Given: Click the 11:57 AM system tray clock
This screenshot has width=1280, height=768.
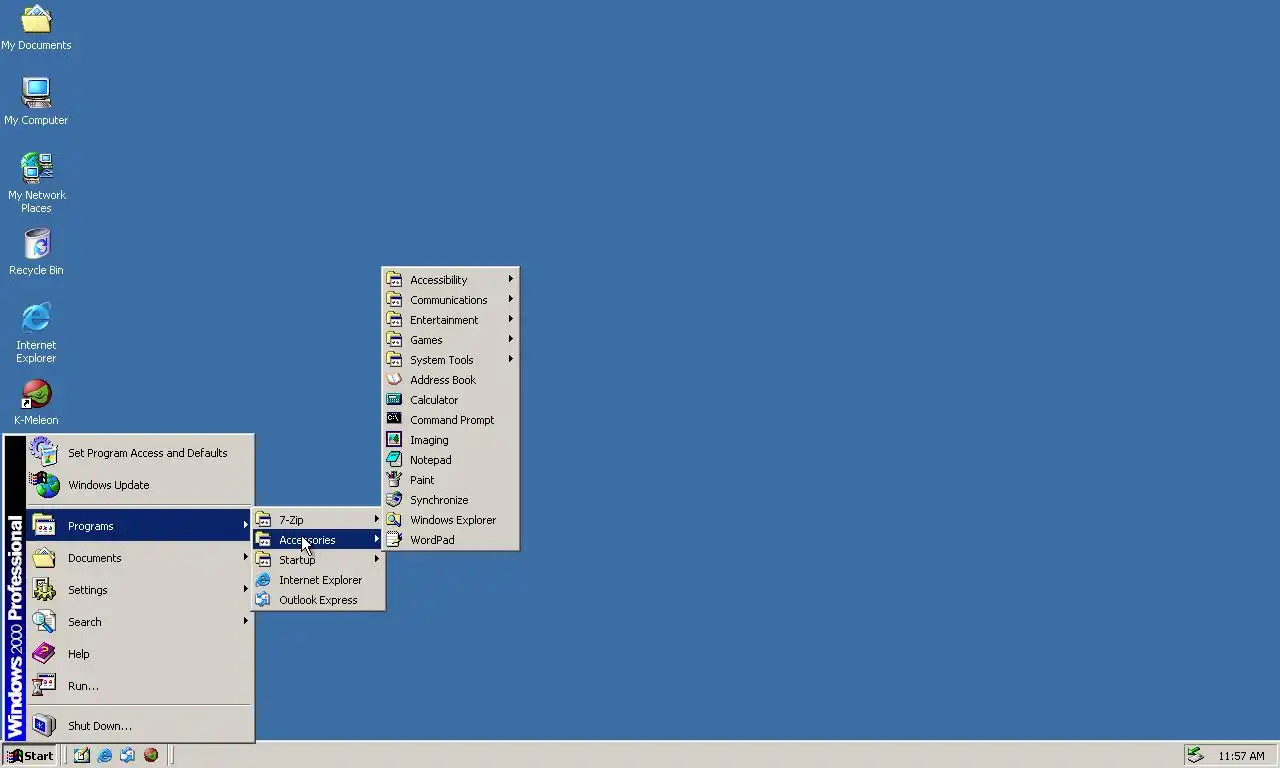Looking at the screenshot, I should 1241,756.
